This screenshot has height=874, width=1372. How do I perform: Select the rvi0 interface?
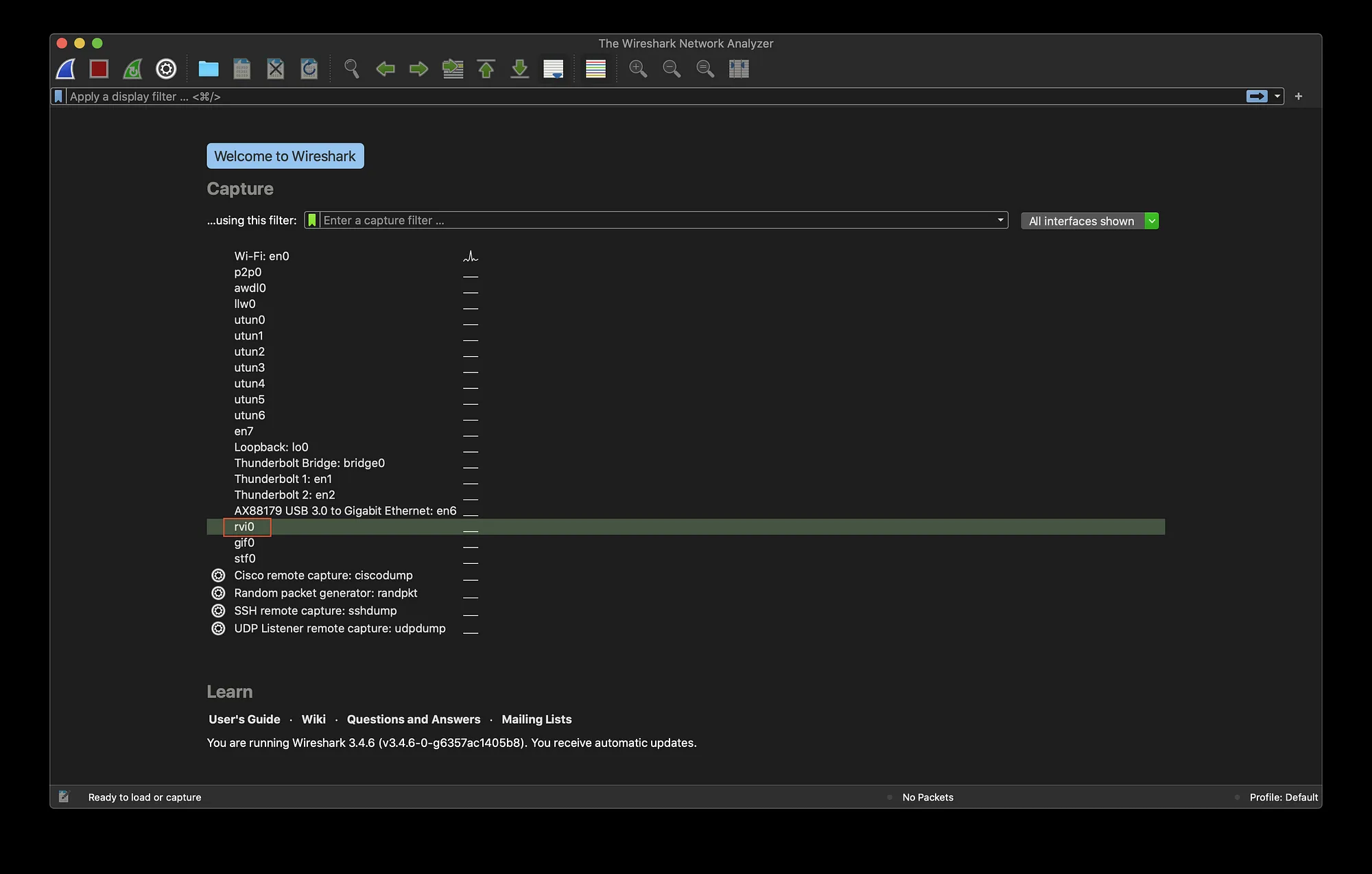(245, 526)
